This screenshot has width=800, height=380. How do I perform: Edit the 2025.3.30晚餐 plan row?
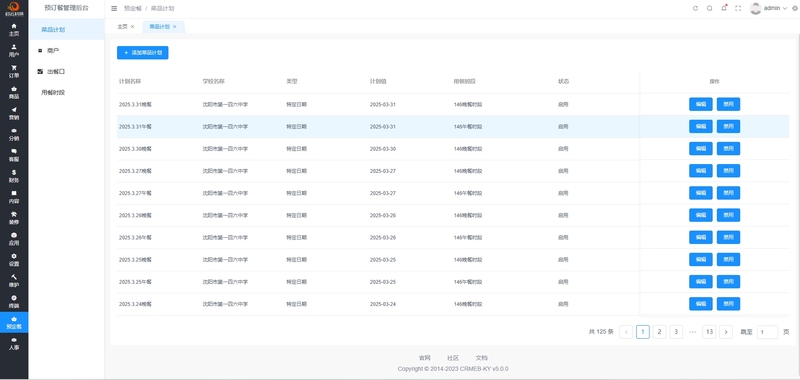point(701,148)
